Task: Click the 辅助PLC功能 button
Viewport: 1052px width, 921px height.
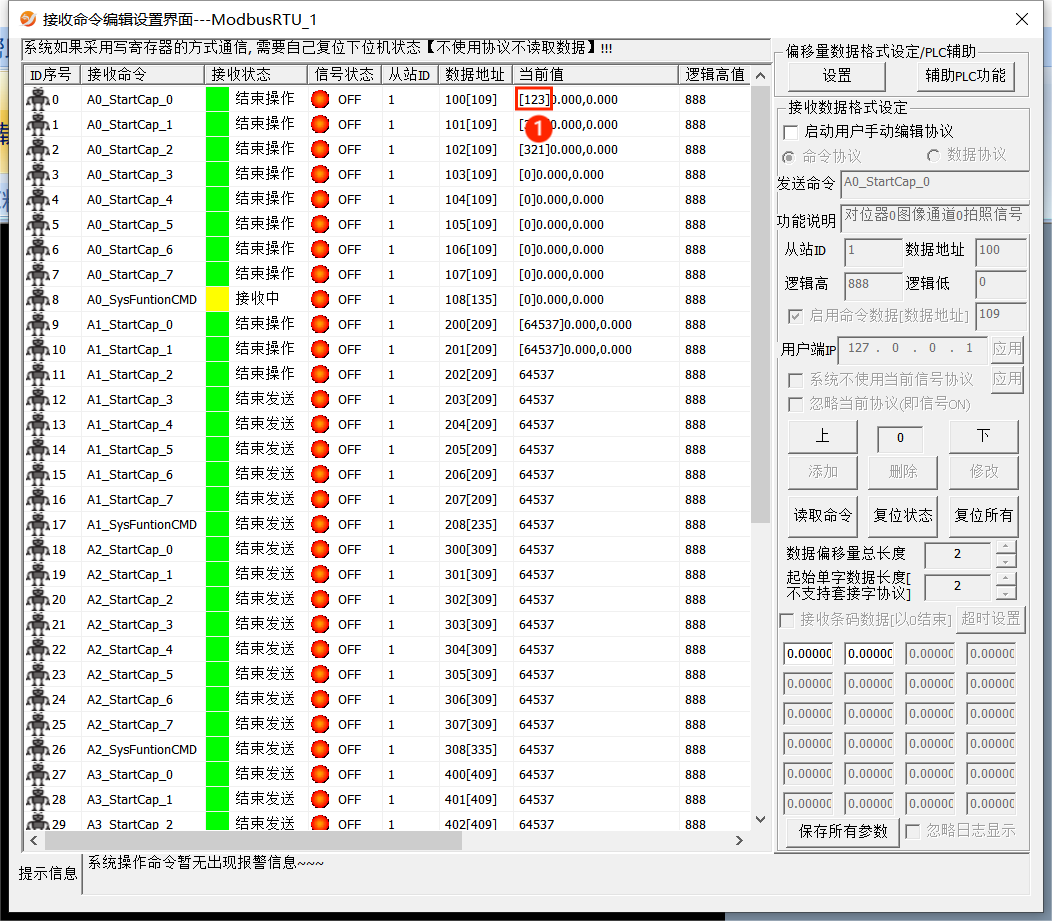Action: [965, 75]
